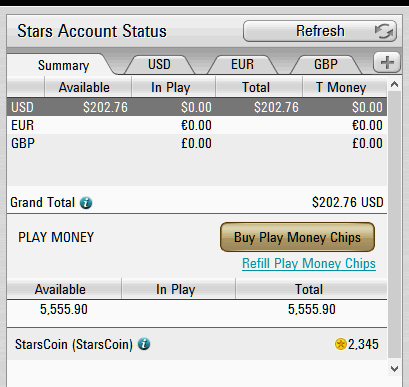Image resolution: width=409 pixels, height=387 pixels.
Task: Click the refresh arrows icon
Action: pyautogui.click(x=384, y=31)
